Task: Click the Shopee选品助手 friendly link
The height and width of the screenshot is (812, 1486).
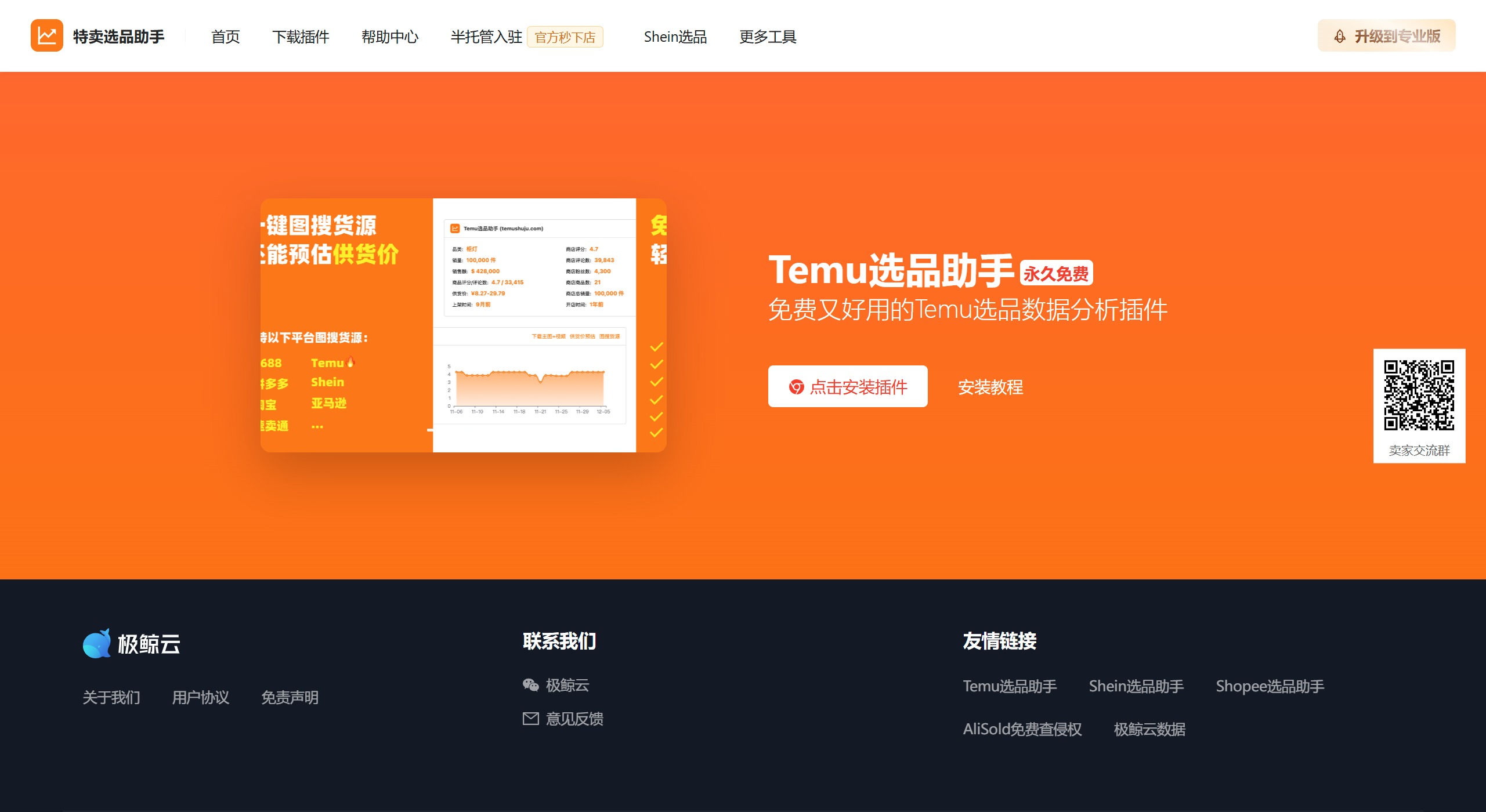Action: [1270, 686]
